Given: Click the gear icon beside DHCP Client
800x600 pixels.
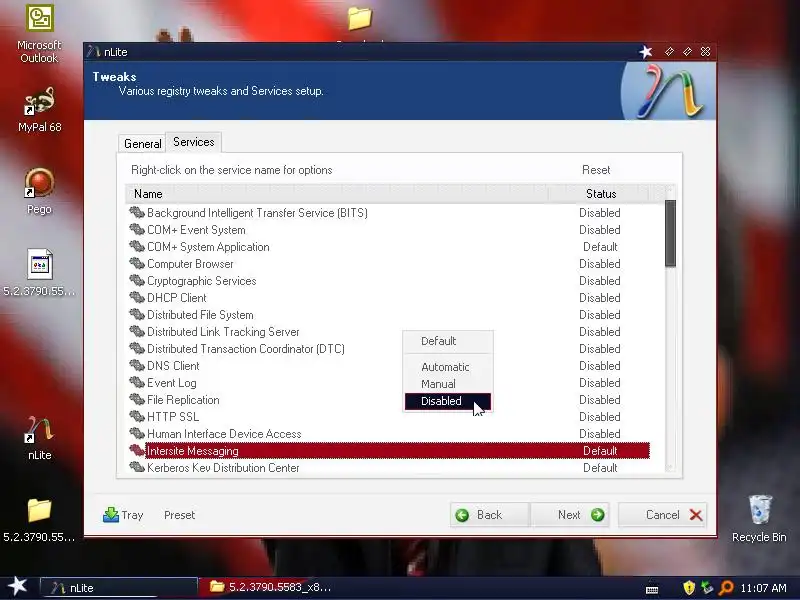Looking at the screenshot, I should tap(137, 297).
